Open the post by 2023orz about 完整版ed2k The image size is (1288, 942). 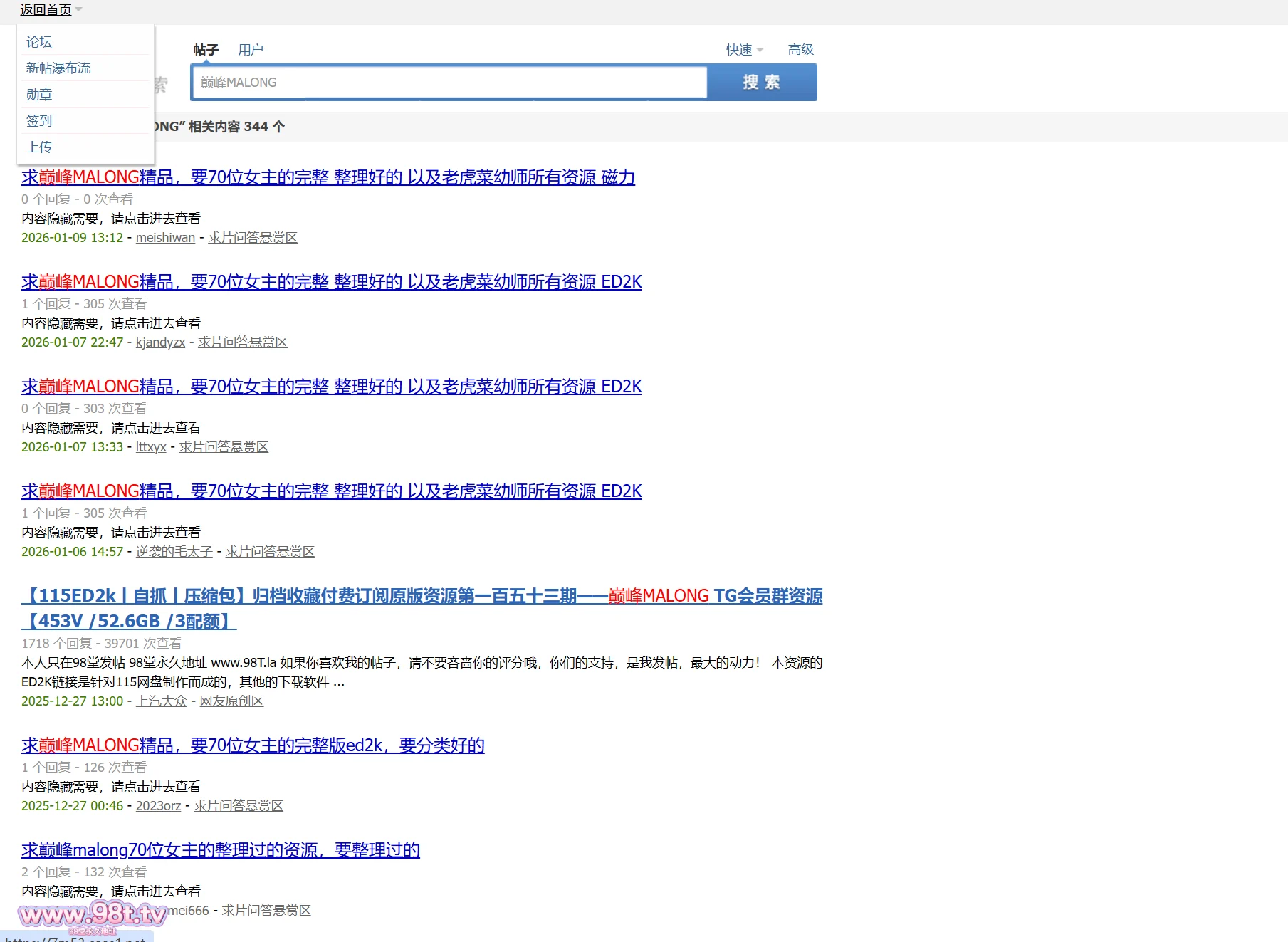253,745
